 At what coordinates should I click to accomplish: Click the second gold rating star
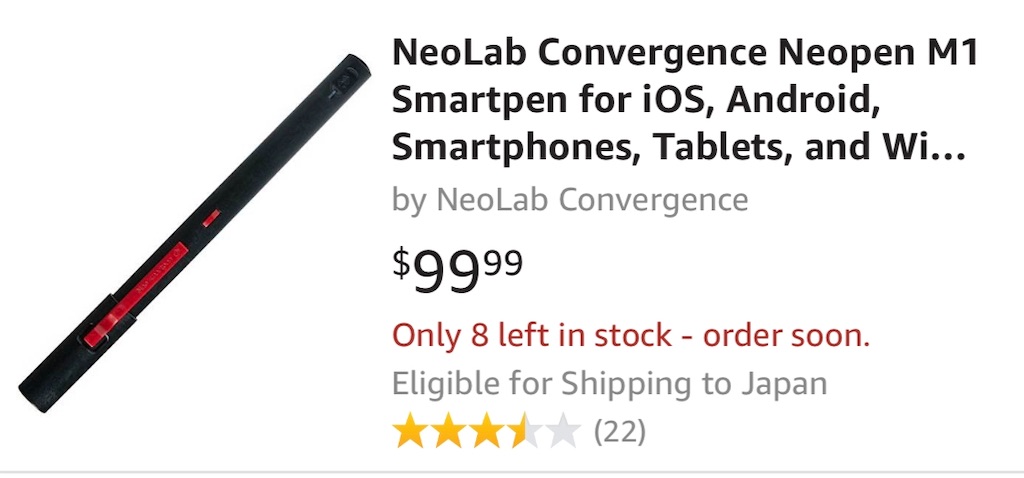(x=448, y=432)
